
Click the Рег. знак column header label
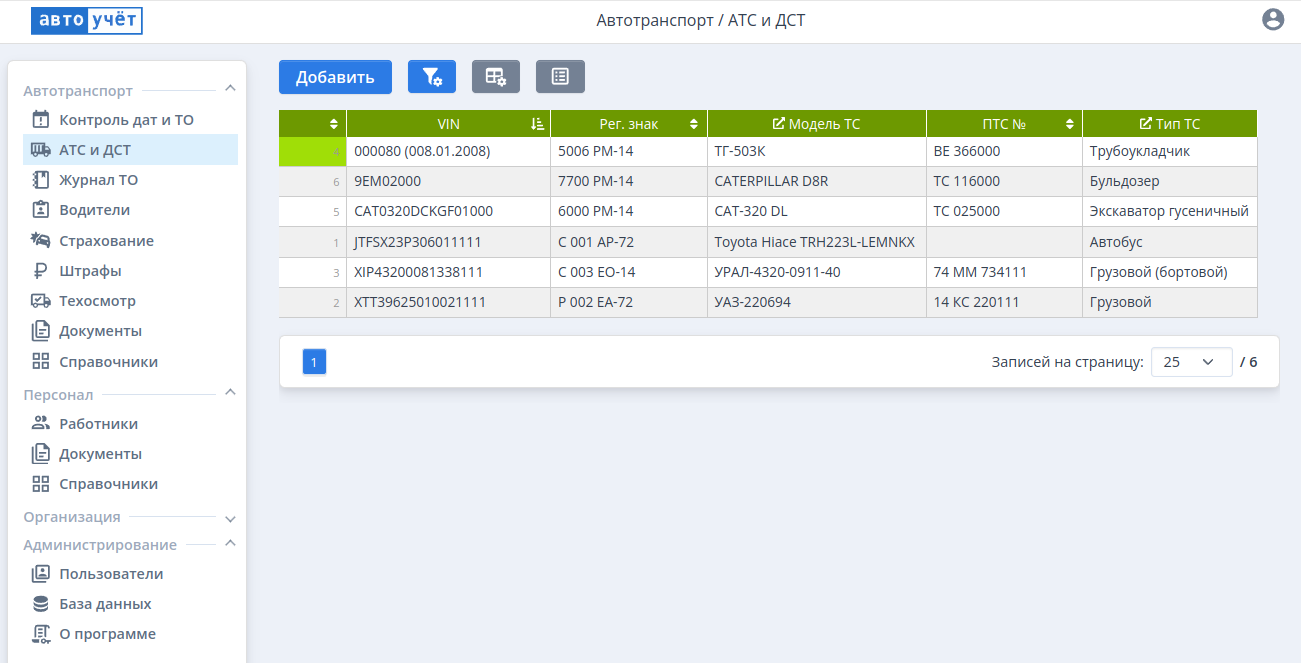629,124
